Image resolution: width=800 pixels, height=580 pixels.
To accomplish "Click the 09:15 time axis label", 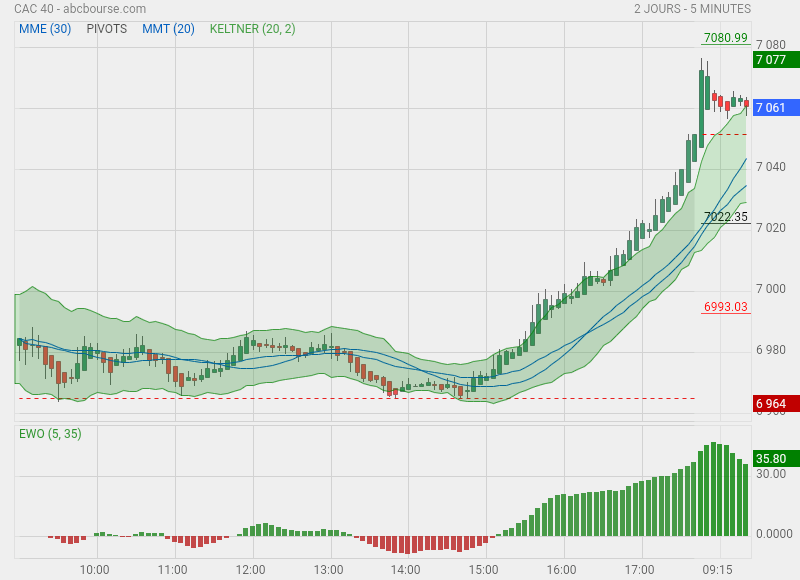I will (x=717, y=569).
